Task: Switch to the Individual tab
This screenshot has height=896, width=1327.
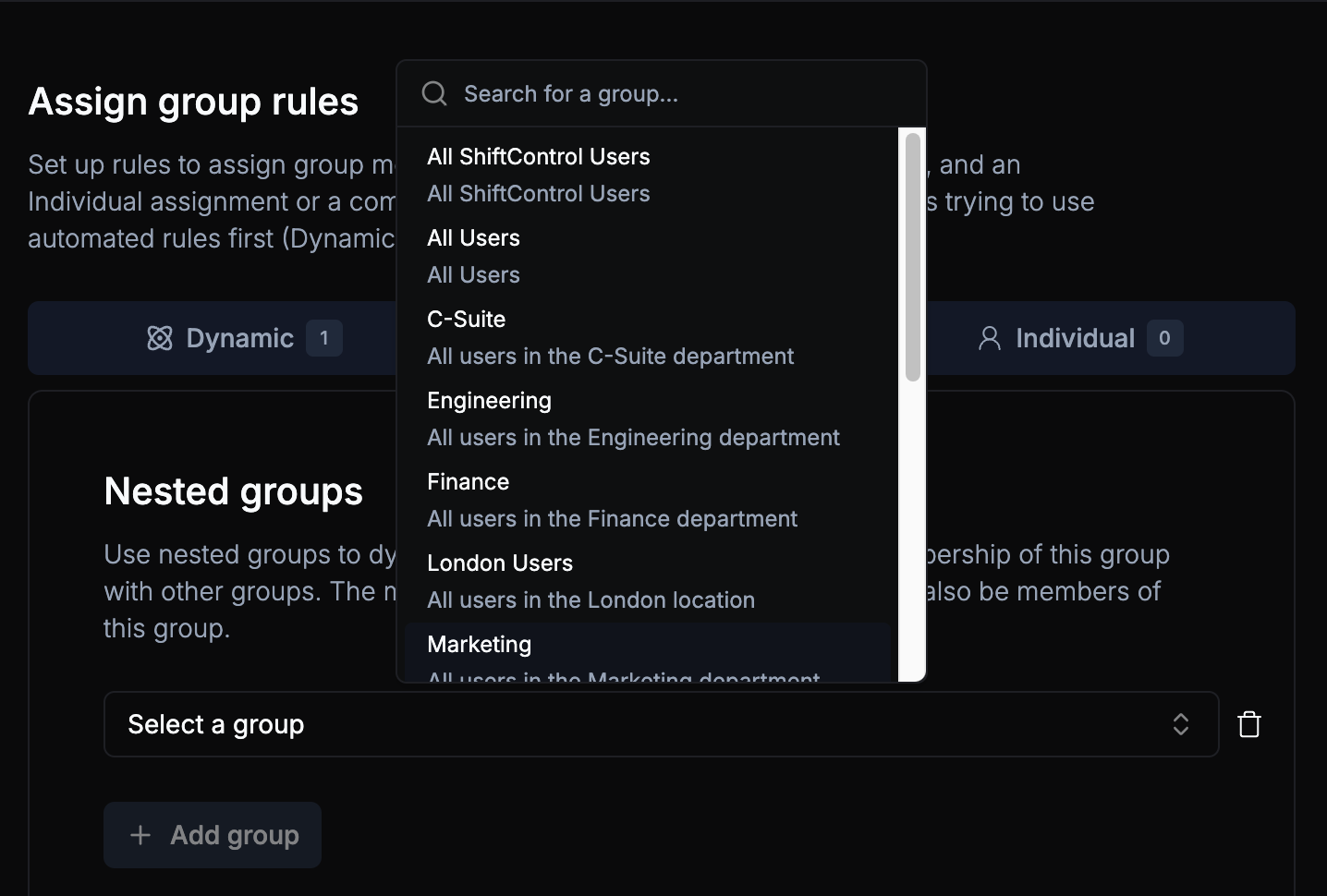Action: click(1075, 338)
